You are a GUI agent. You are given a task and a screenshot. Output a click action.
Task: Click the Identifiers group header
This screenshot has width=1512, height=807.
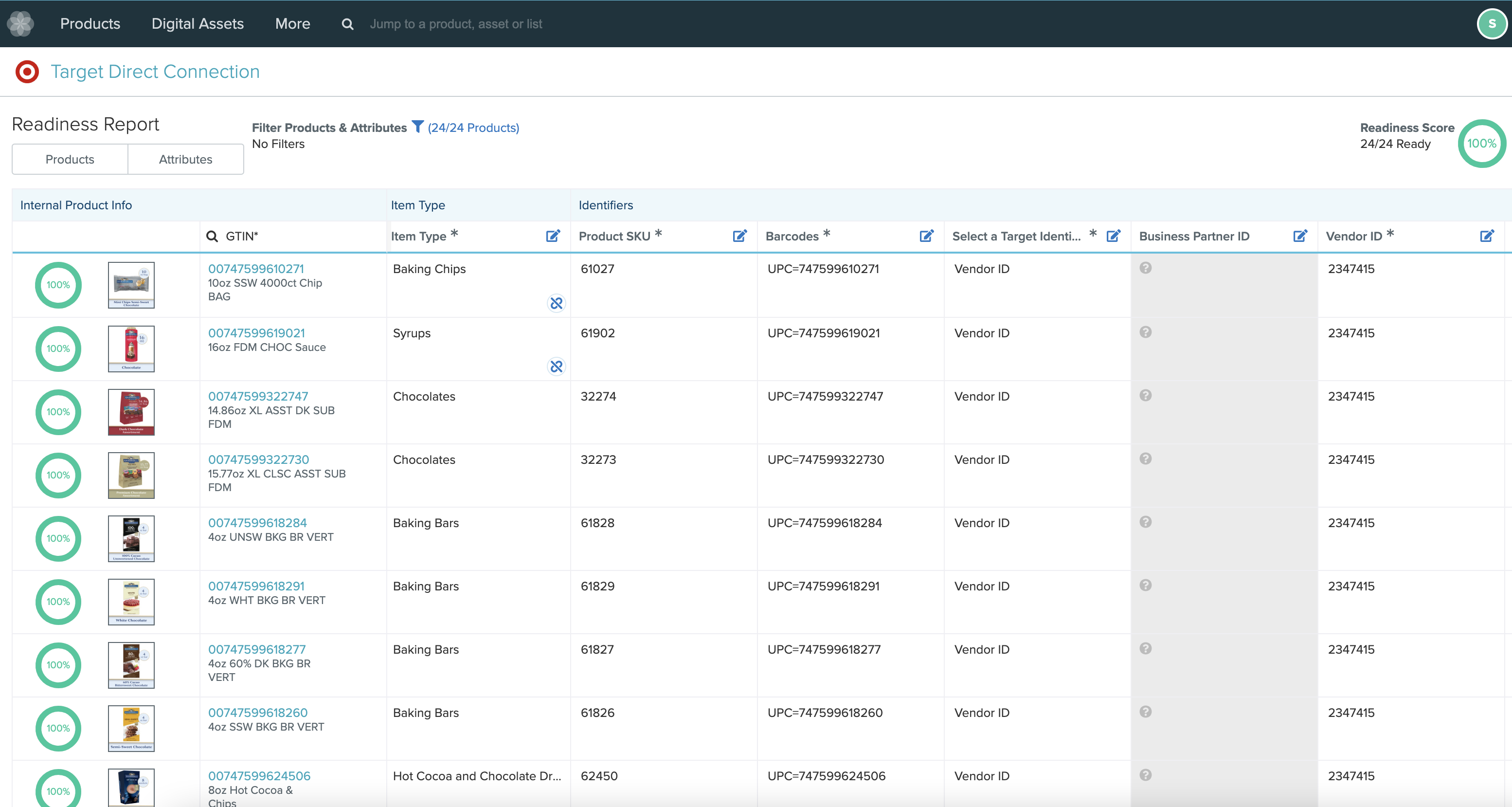tap(606, 205)
